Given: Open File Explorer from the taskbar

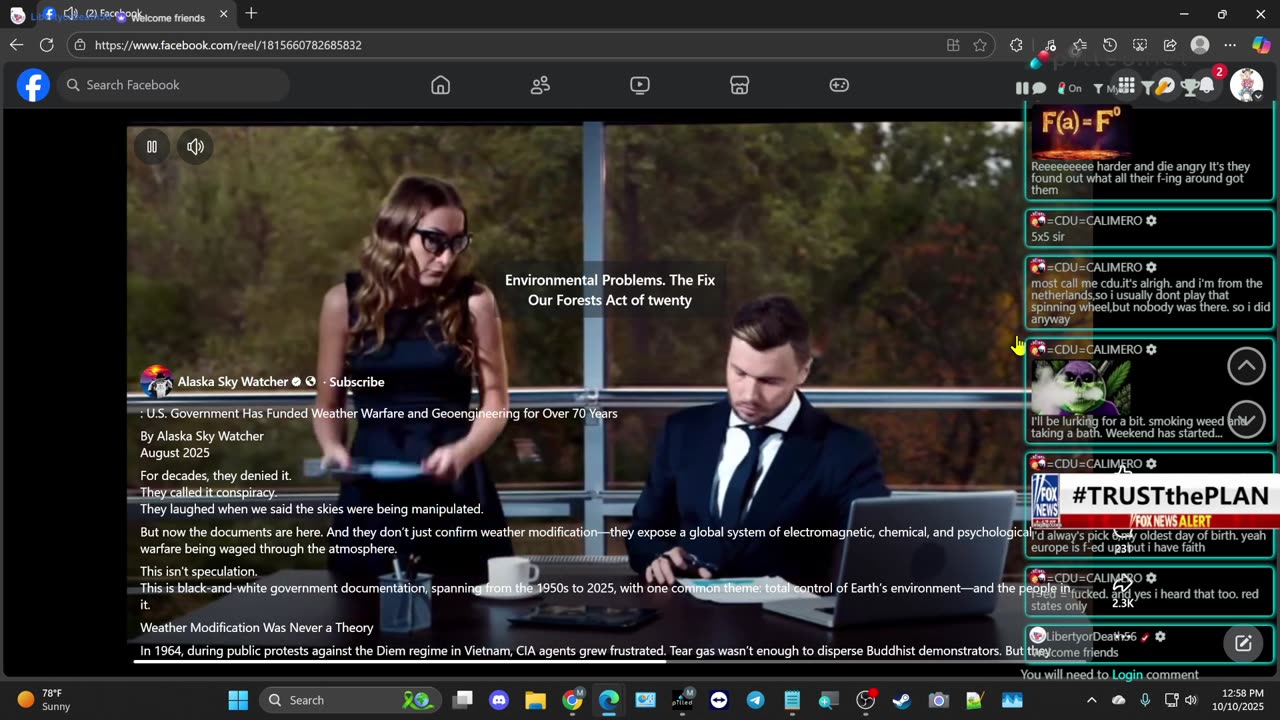Looking at the screenshot, I should (x=536, y=700).
